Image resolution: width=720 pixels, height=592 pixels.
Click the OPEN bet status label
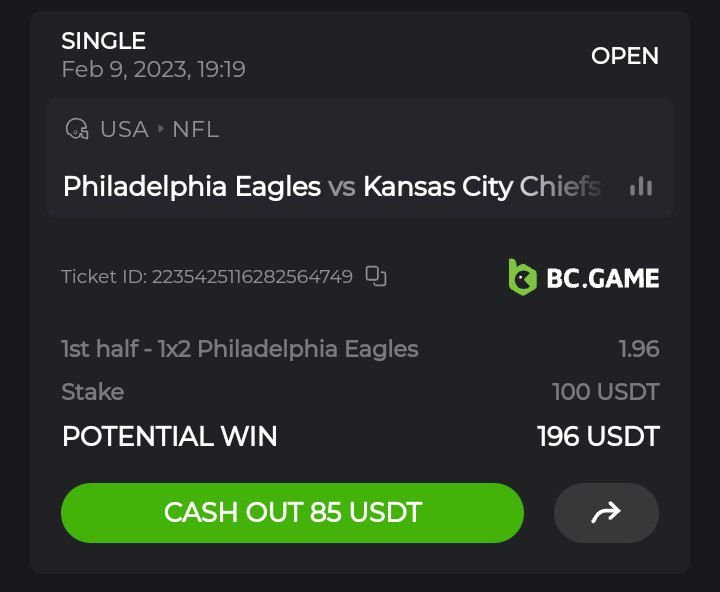pyautogui.click(x=625, y=56)
